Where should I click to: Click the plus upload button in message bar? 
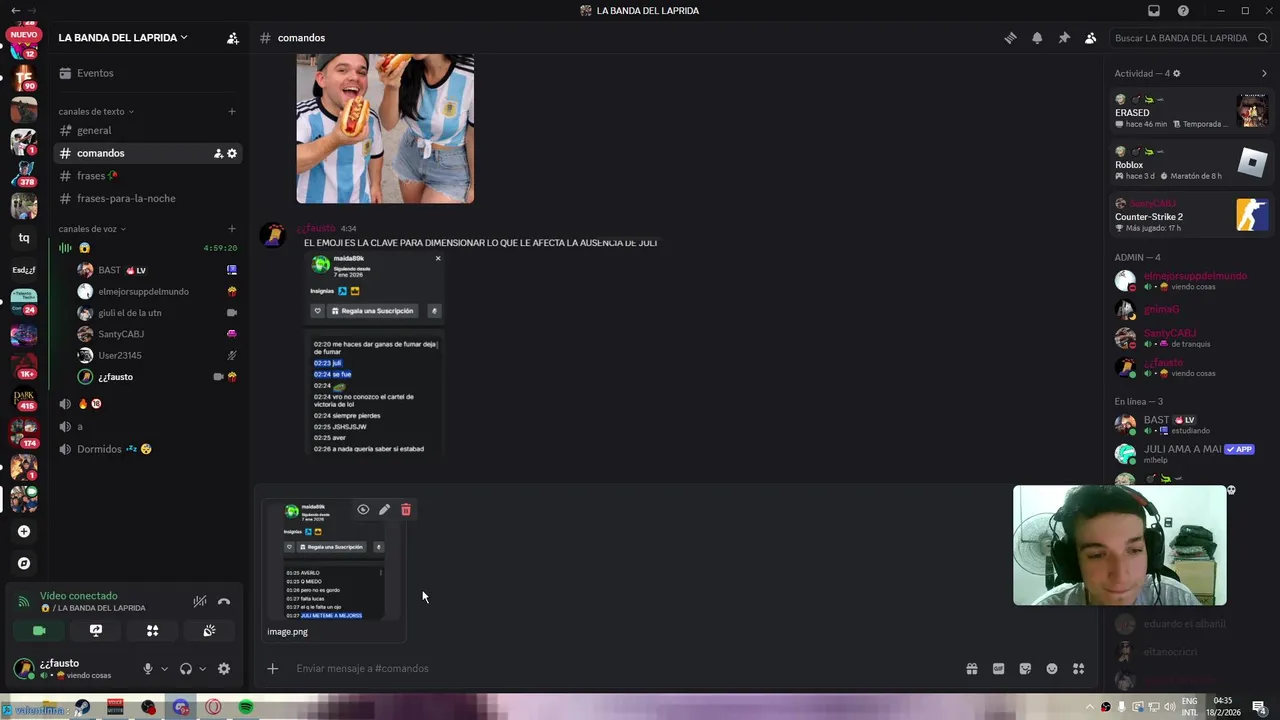point(272,669)
